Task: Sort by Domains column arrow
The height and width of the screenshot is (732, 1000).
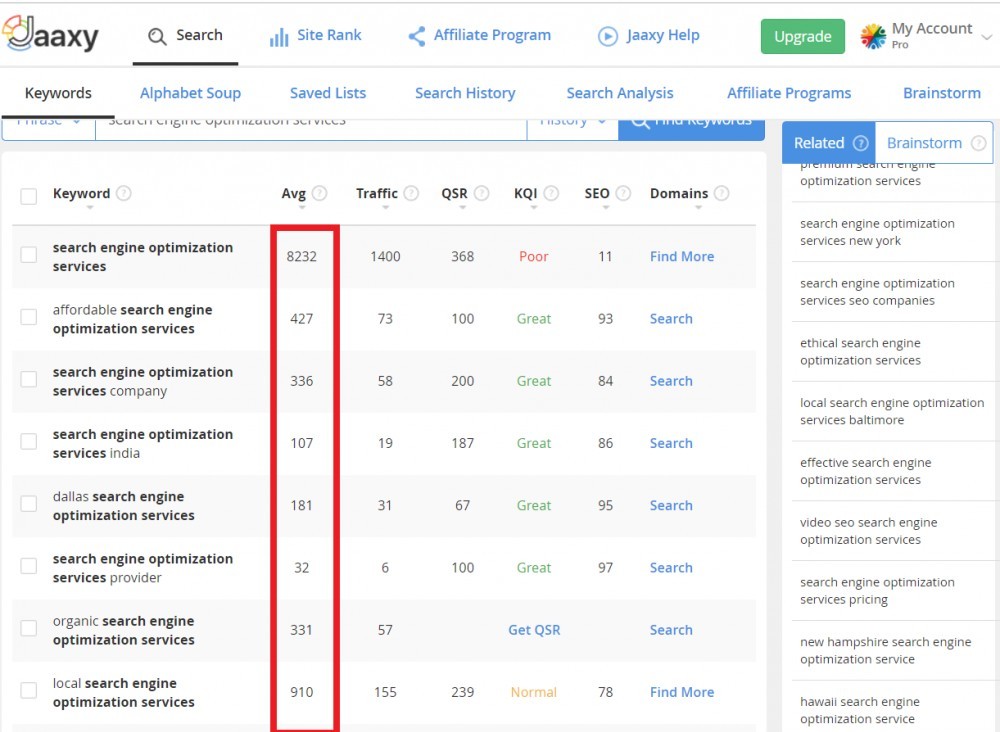Action: point(698,208)
